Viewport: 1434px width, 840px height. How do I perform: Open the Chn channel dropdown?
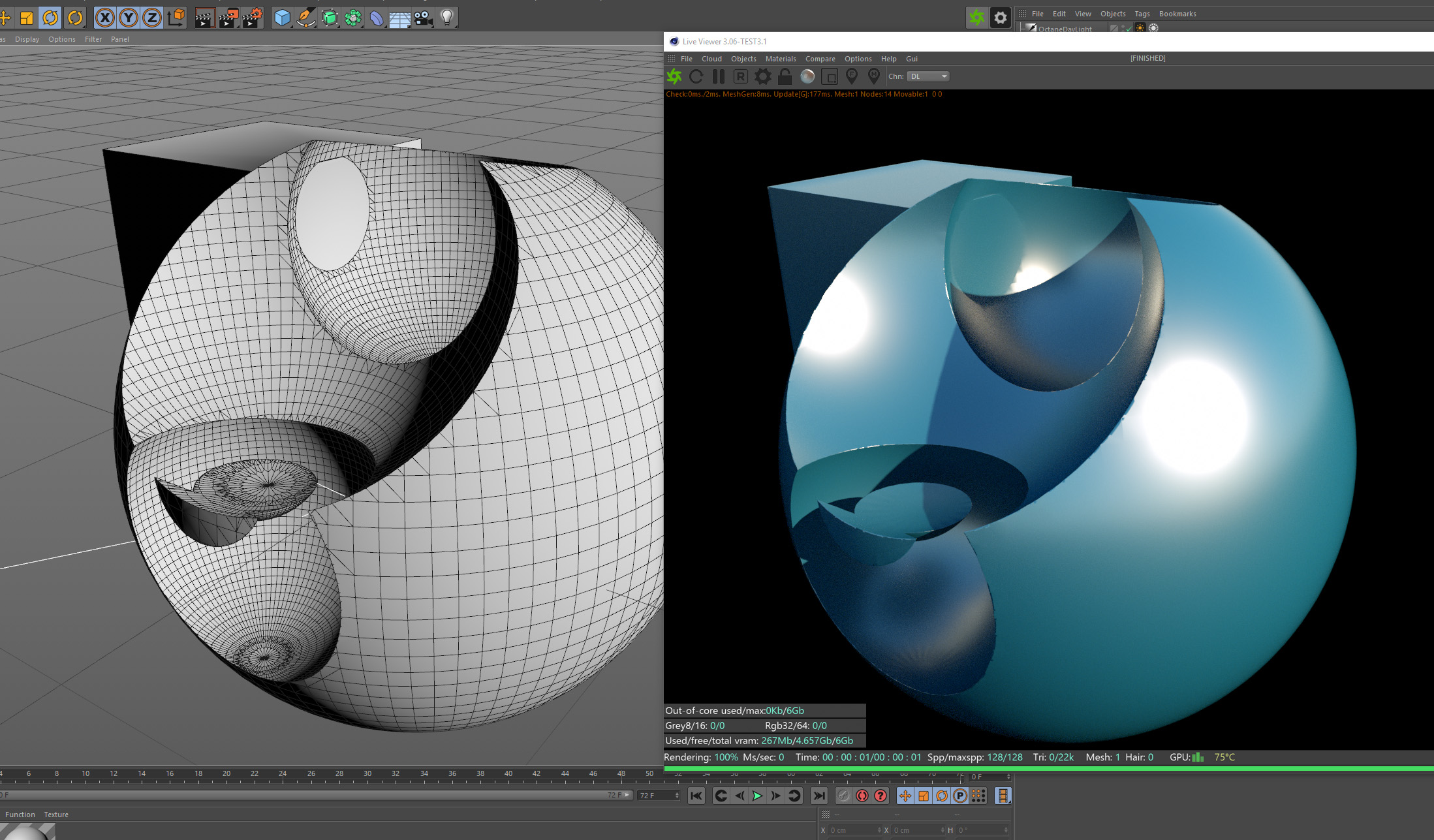tap(927, 77)
